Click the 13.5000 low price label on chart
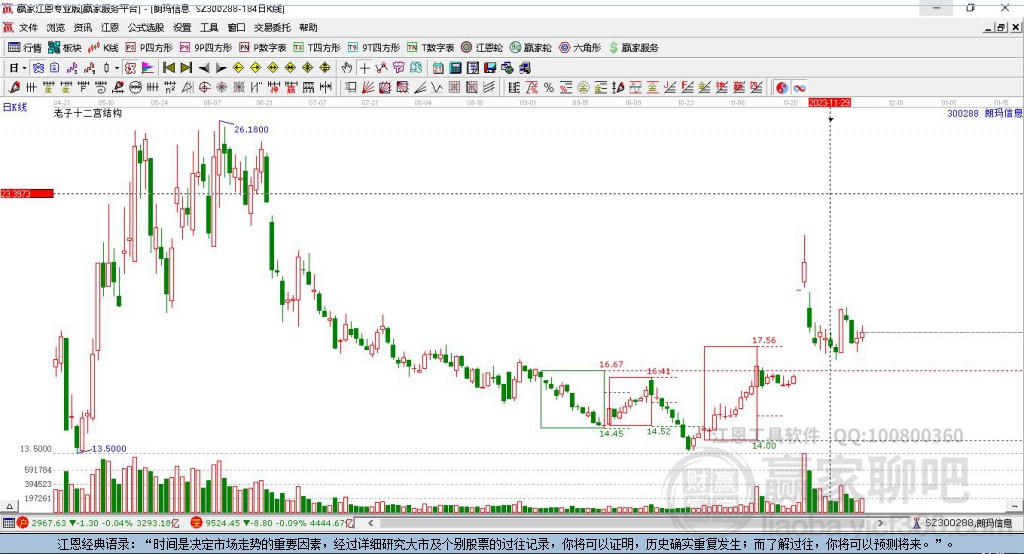1024x554 pixels. [x=109, y=449]
